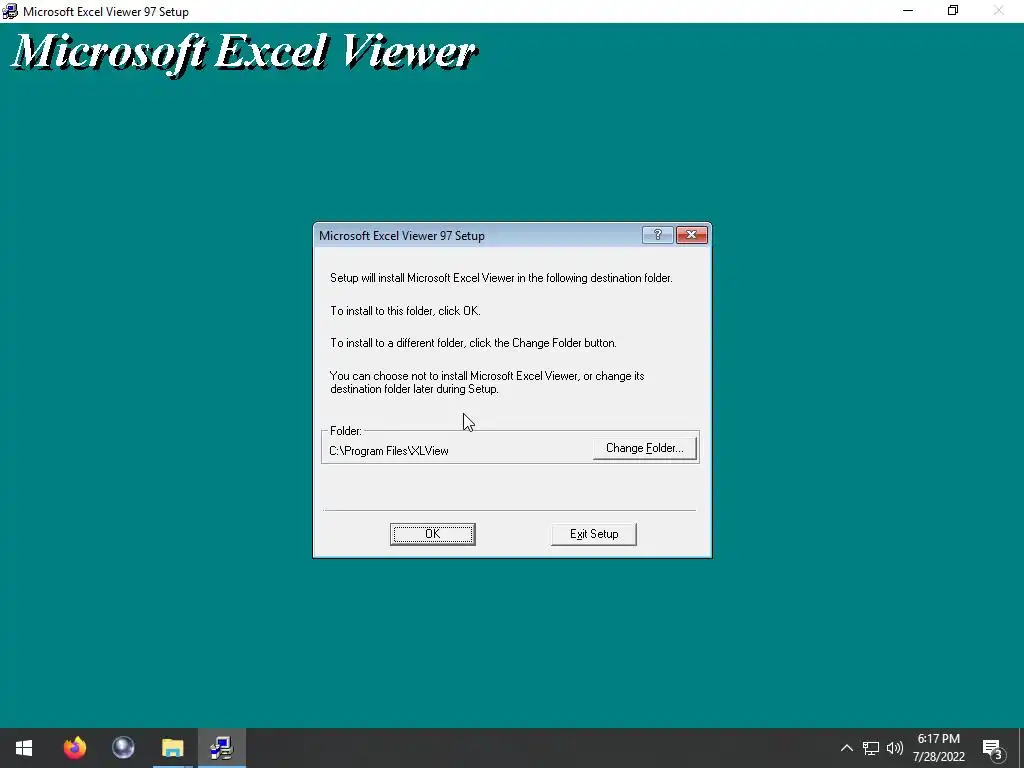Launch Firefox from the taskbar
Viewport: 1024px width, 768px height.
[x=74, y=748]
